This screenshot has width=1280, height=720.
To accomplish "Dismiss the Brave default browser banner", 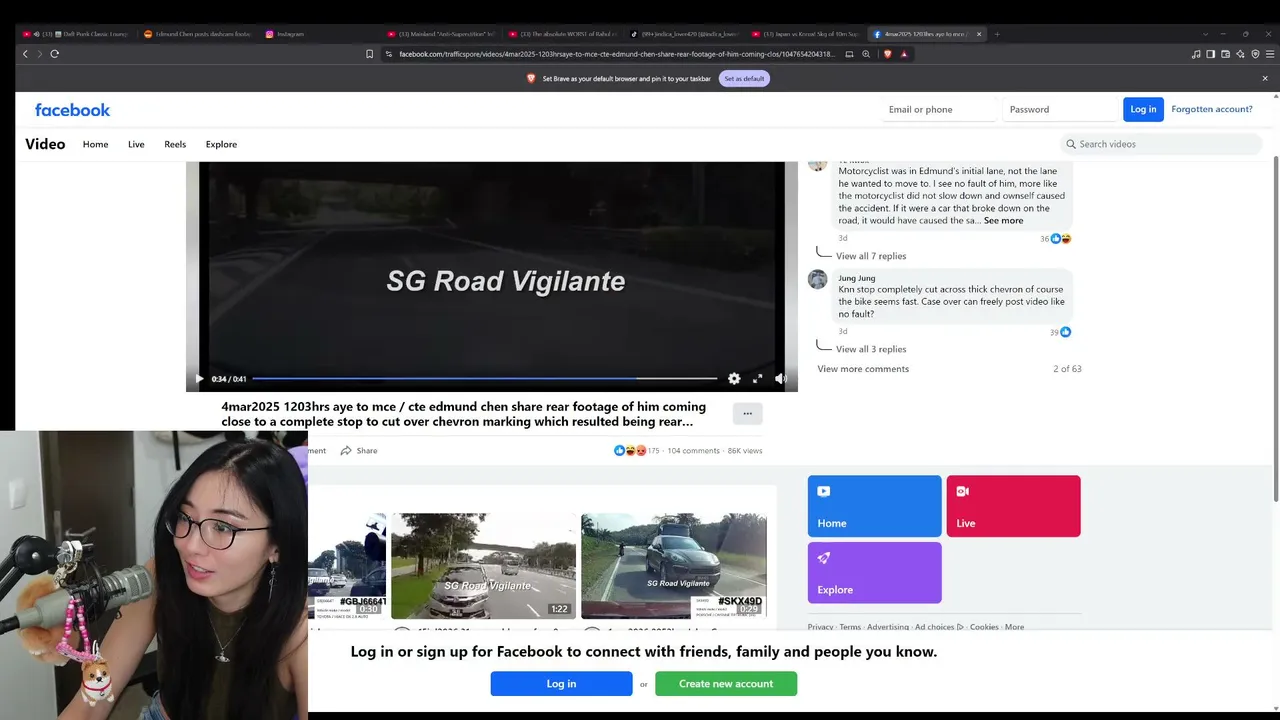I will tap(1265, 78).
